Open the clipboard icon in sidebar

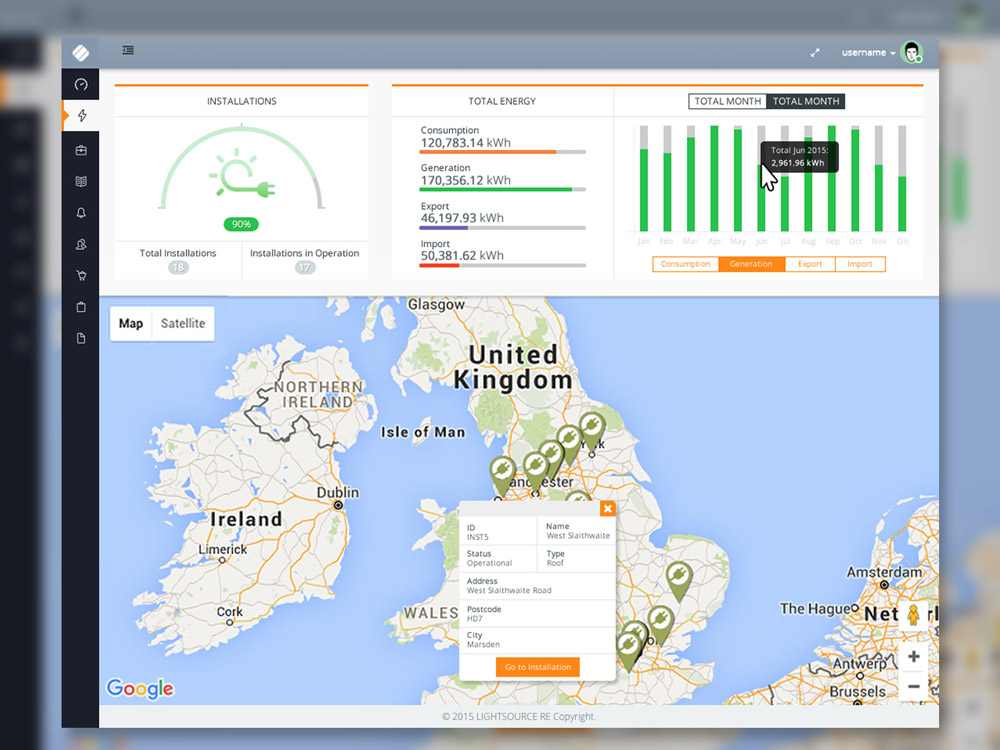(81, 307)
